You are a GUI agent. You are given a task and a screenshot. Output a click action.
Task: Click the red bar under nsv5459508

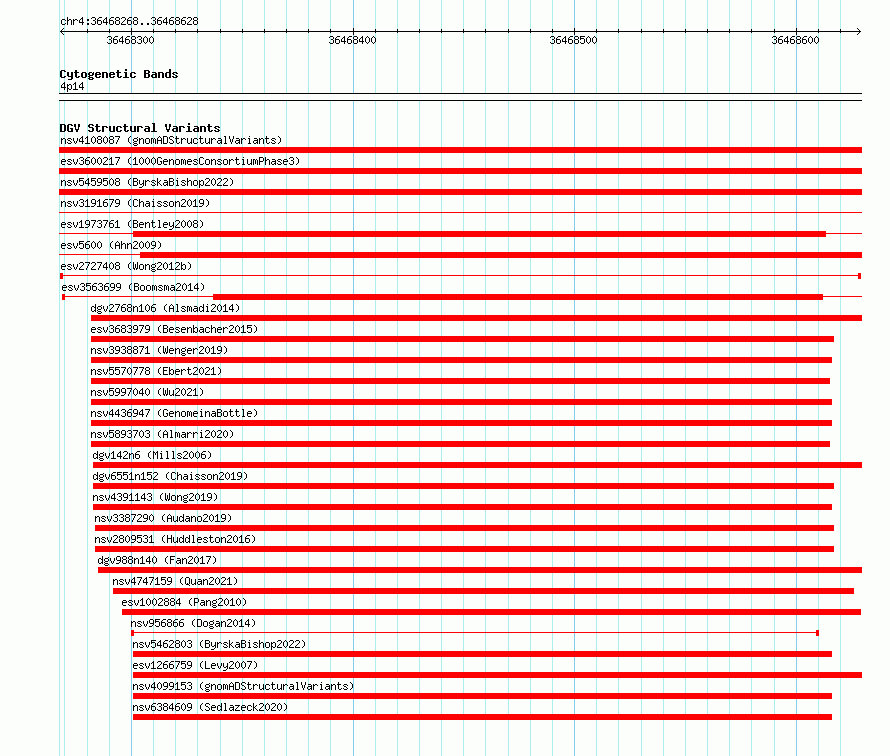click(460, 192)
